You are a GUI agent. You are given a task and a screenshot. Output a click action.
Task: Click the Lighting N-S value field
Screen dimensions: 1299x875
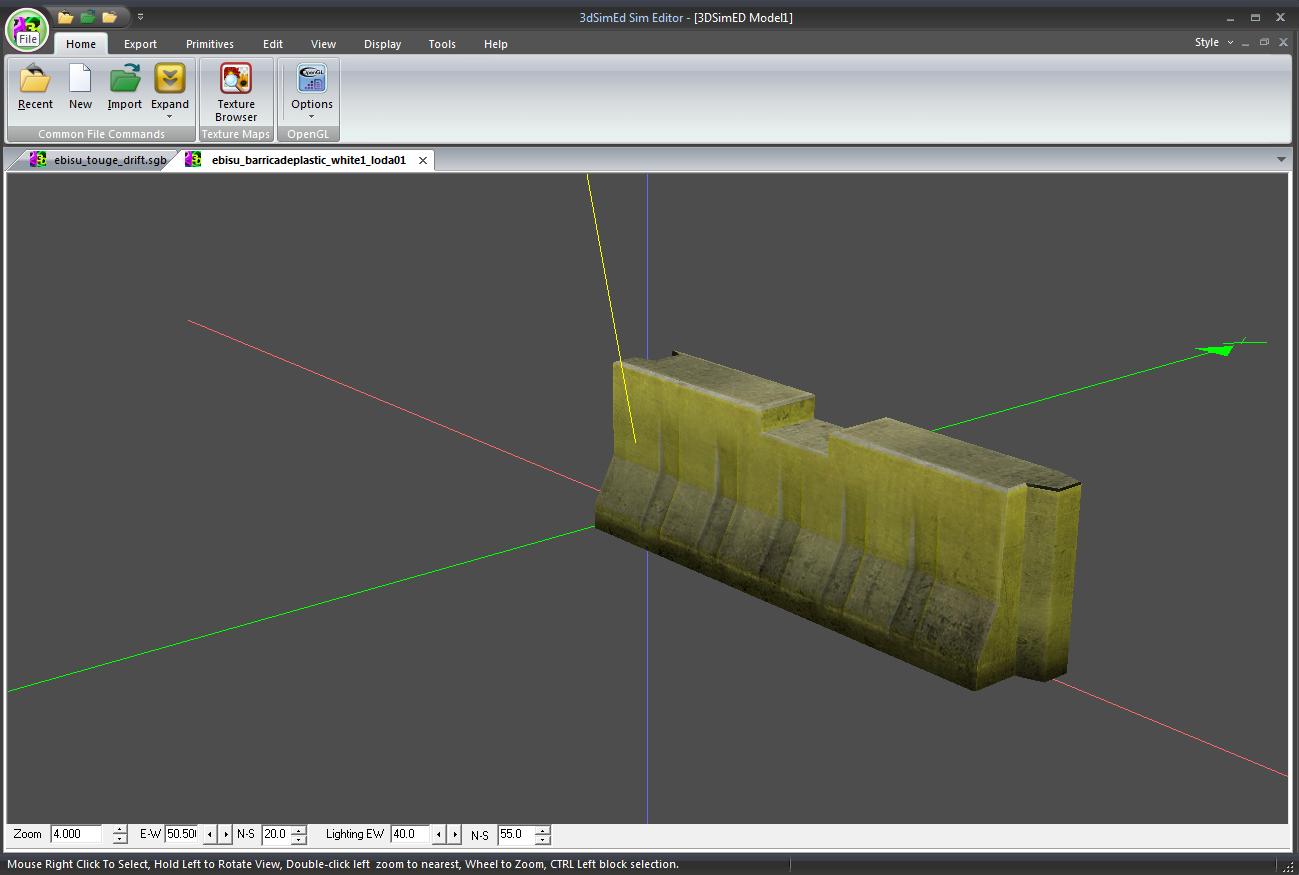(515, 834)
